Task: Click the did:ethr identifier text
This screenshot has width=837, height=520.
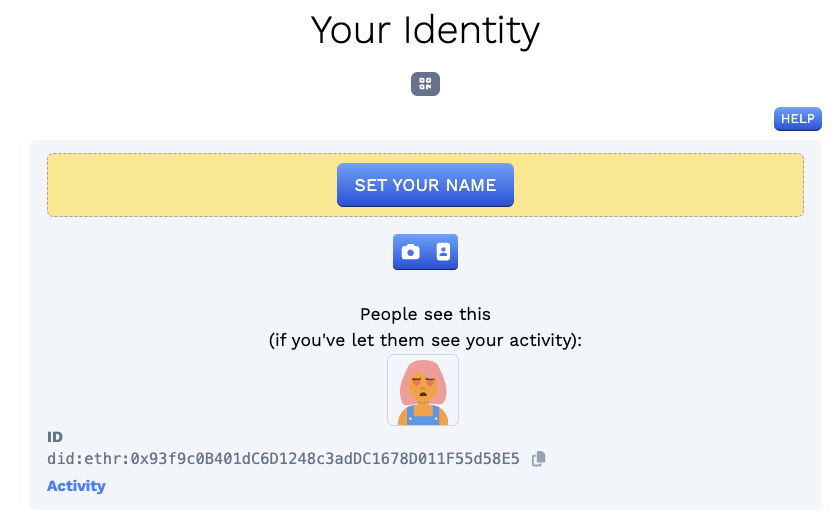Action: (x=283, y=459)
